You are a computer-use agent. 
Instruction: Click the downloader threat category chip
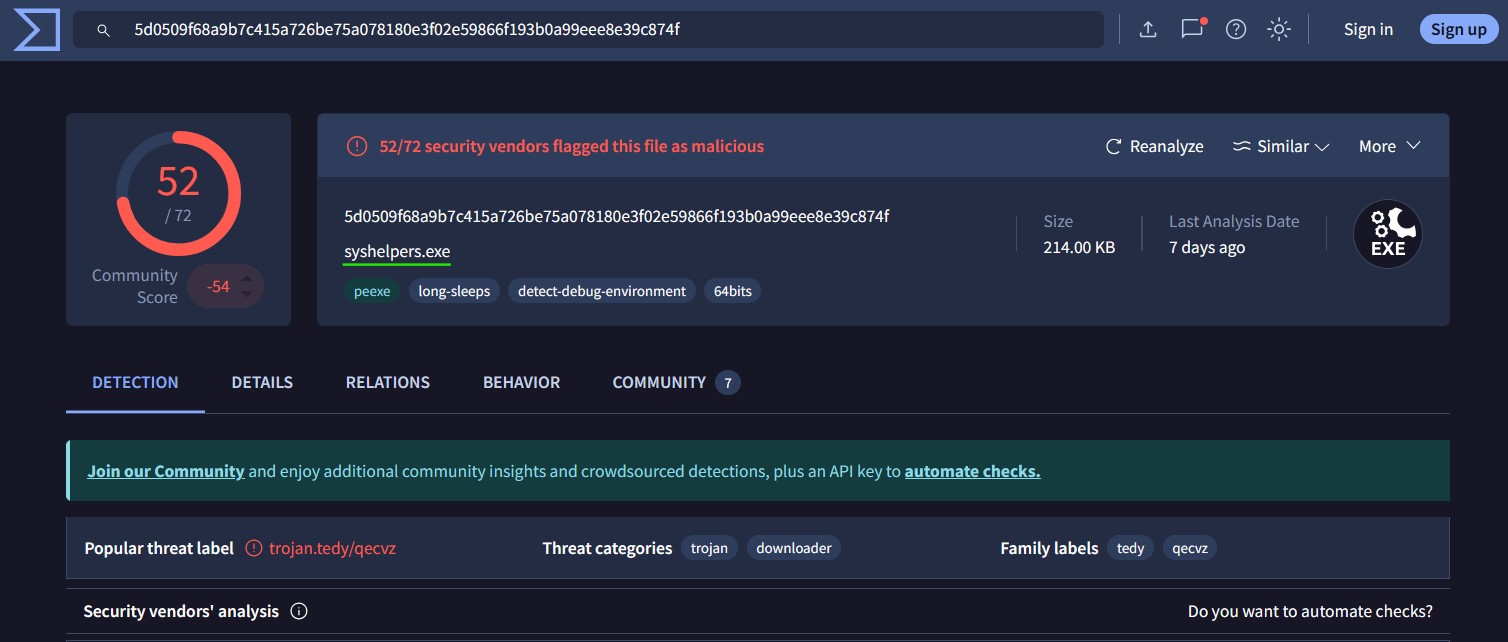pyautogui.click(x=794, y=548)
